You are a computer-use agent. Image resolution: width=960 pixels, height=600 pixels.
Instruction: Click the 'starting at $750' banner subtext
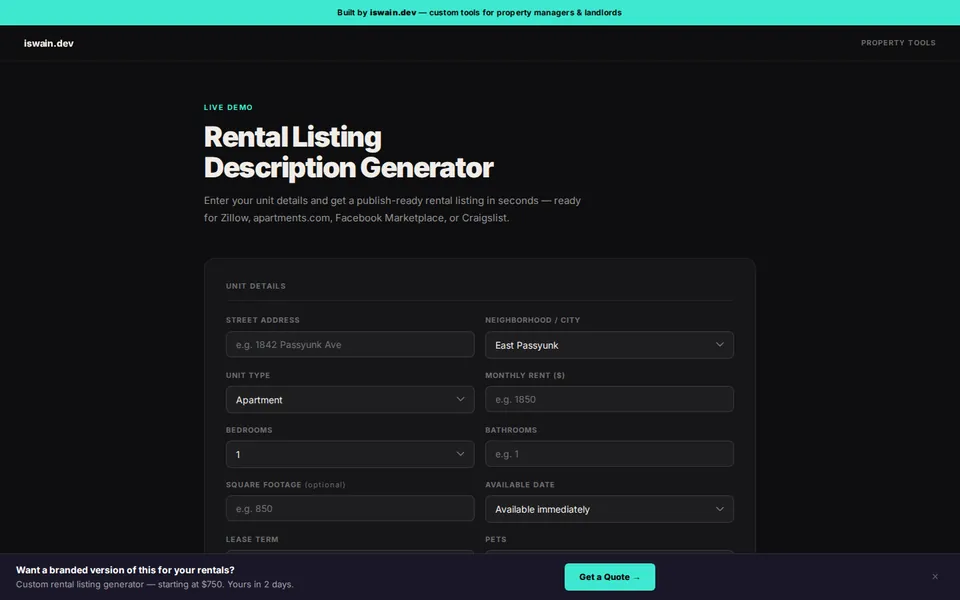pyautogui.click(x=154, y=584)
